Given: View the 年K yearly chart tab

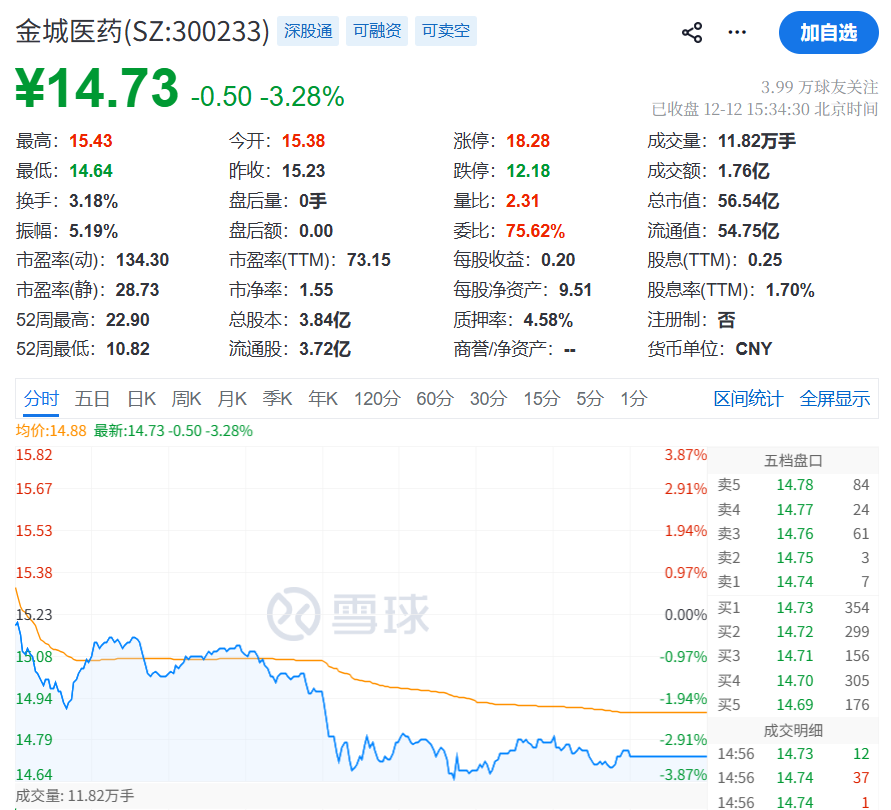Looking at the screenshot, I should point(322,398).
